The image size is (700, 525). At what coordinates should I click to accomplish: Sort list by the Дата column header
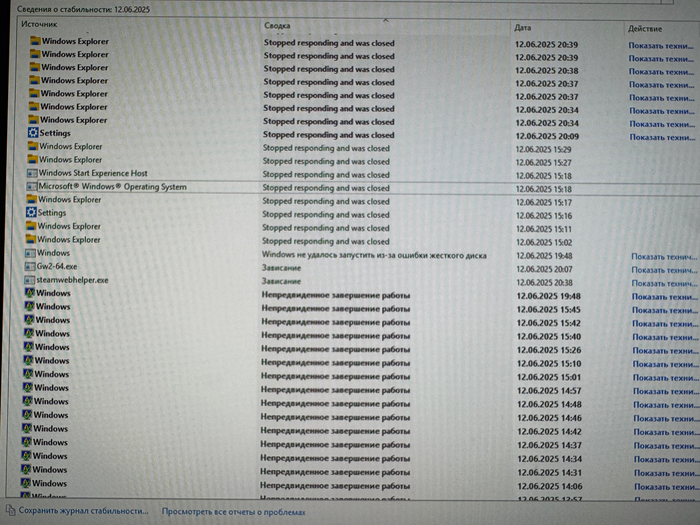point(523,27)
